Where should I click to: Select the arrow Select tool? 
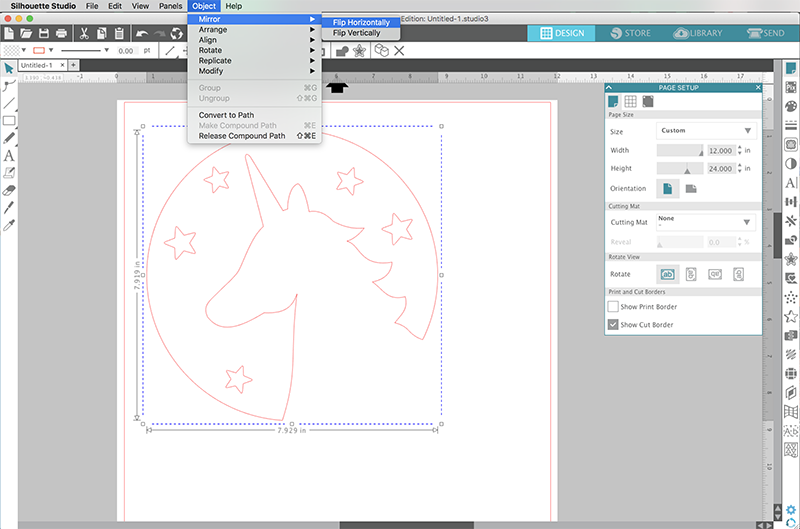pos(9,68)
